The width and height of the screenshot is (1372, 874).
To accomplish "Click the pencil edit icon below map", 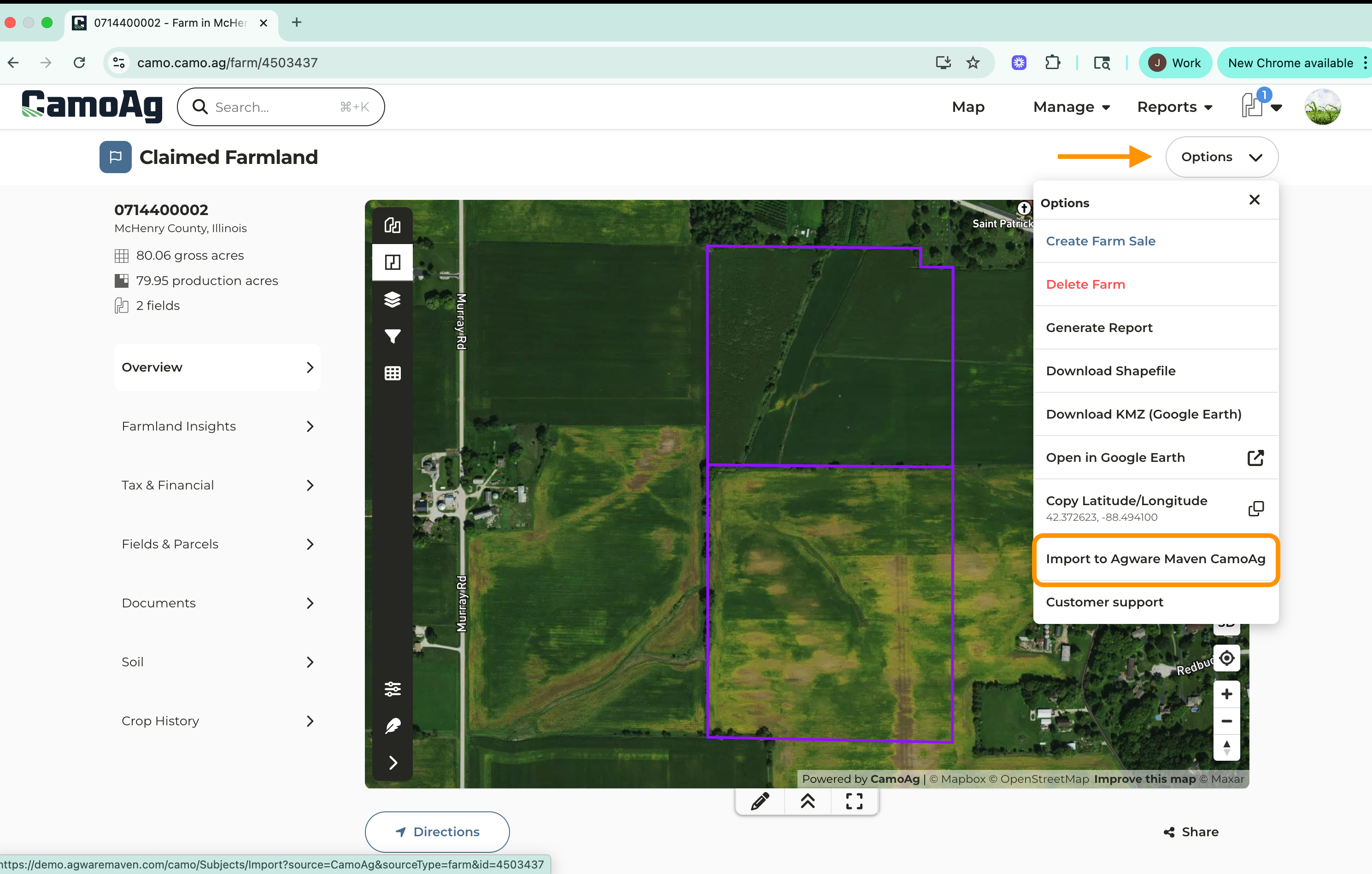I will tap(760, 802).
